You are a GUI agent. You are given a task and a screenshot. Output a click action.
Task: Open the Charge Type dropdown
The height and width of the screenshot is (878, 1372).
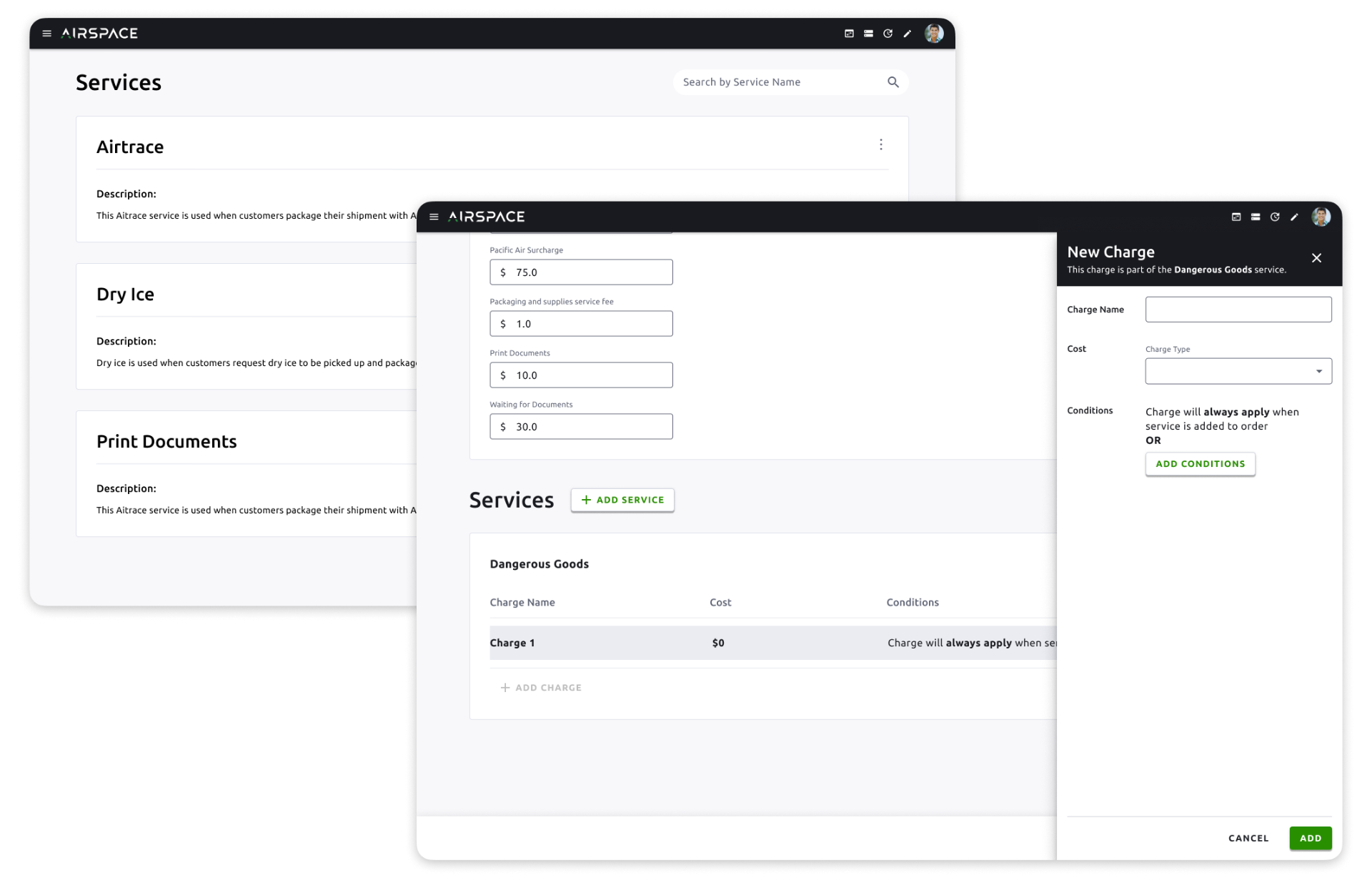click(1238, 371)
